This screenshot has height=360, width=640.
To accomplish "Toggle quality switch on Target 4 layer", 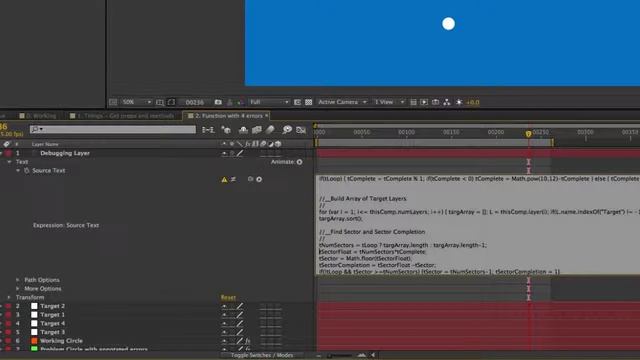I will click(x=240, y=323).
